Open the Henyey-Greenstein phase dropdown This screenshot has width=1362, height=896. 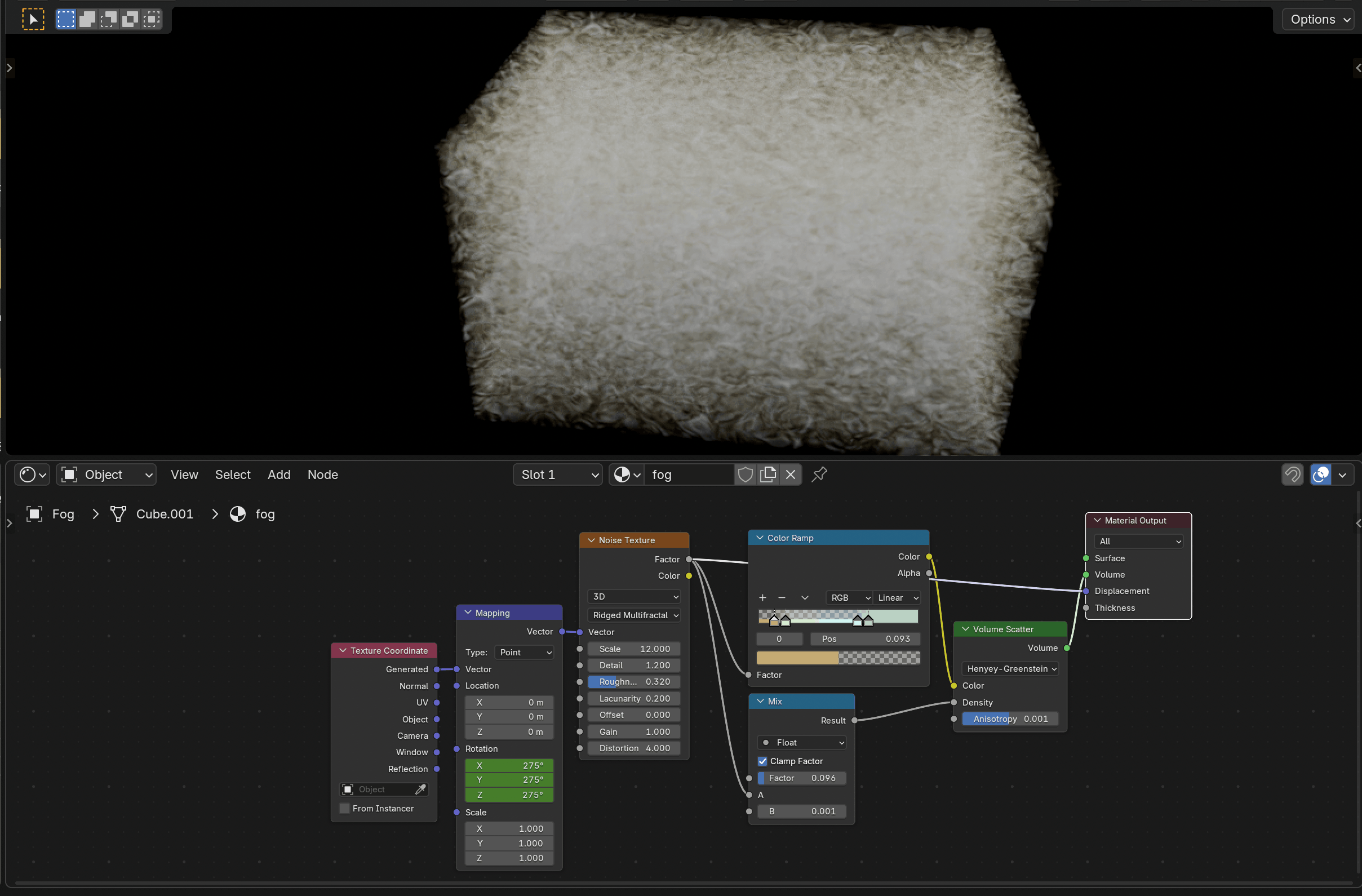pyautogui.click(x=1010, y=669)
